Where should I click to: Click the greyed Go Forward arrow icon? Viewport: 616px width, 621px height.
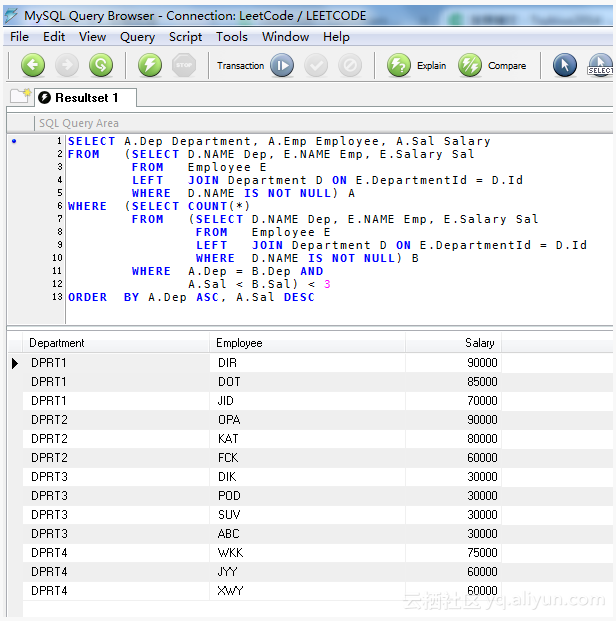click(x=67, y=65)
